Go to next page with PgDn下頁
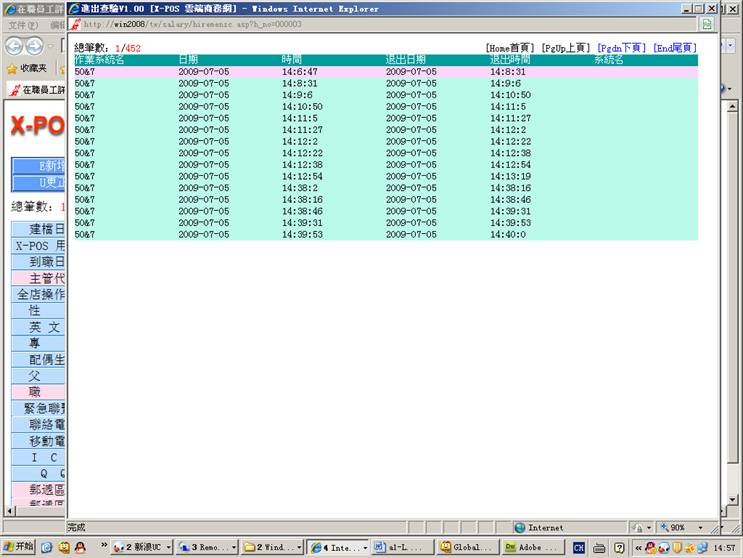This screenshot has width=743, height=558. point(620,48)
